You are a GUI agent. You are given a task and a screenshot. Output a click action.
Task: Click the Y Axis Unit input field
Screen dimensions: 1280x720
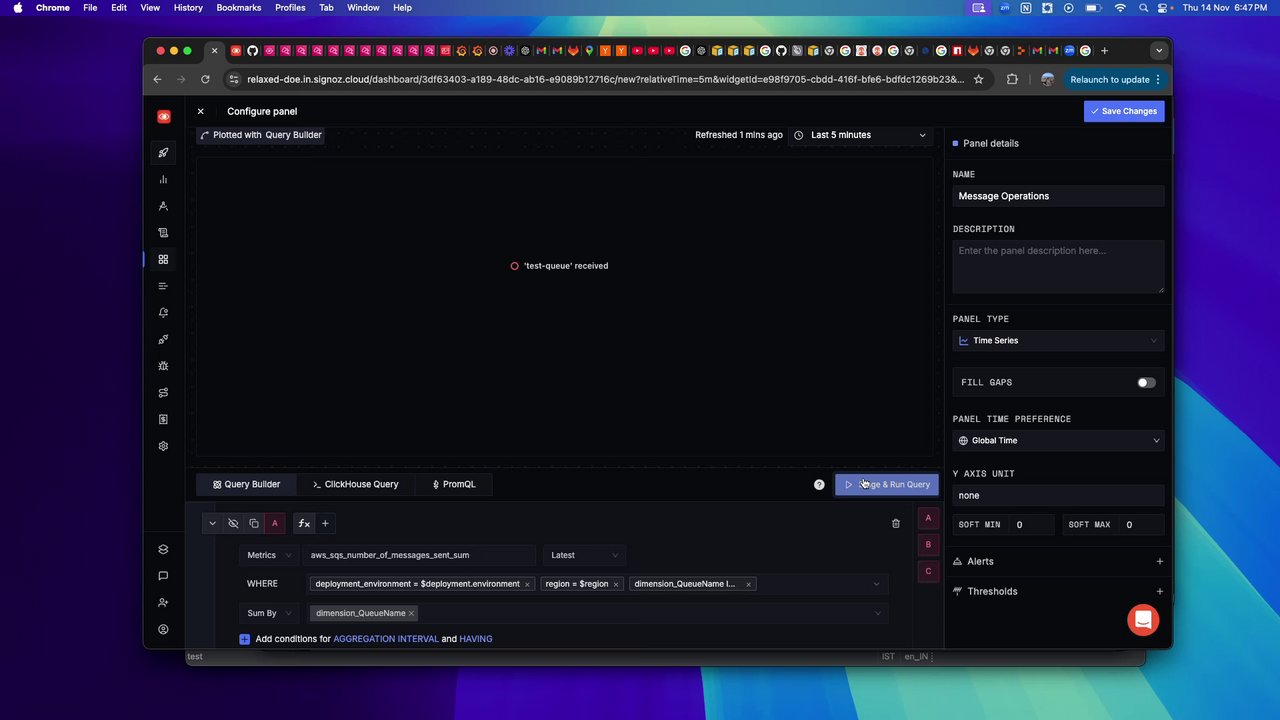coord(1058,495)
